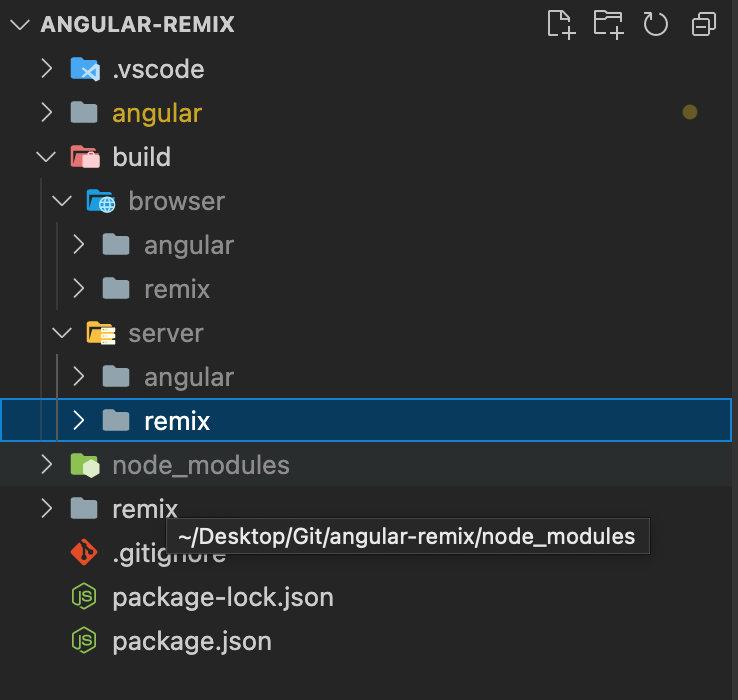Click the browser folder globe icon

pos(101,201)
